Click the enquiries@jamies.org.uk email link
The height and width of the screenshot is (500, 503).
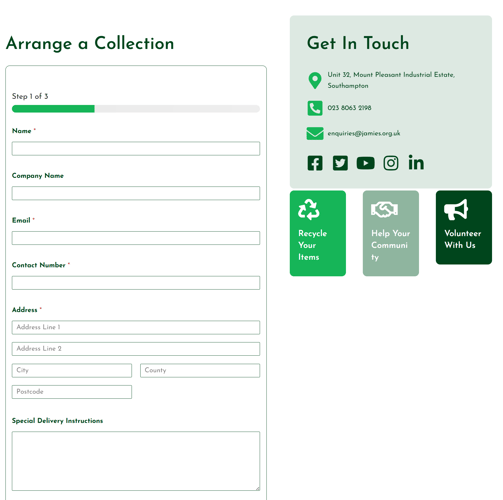(x=364, y=133)
